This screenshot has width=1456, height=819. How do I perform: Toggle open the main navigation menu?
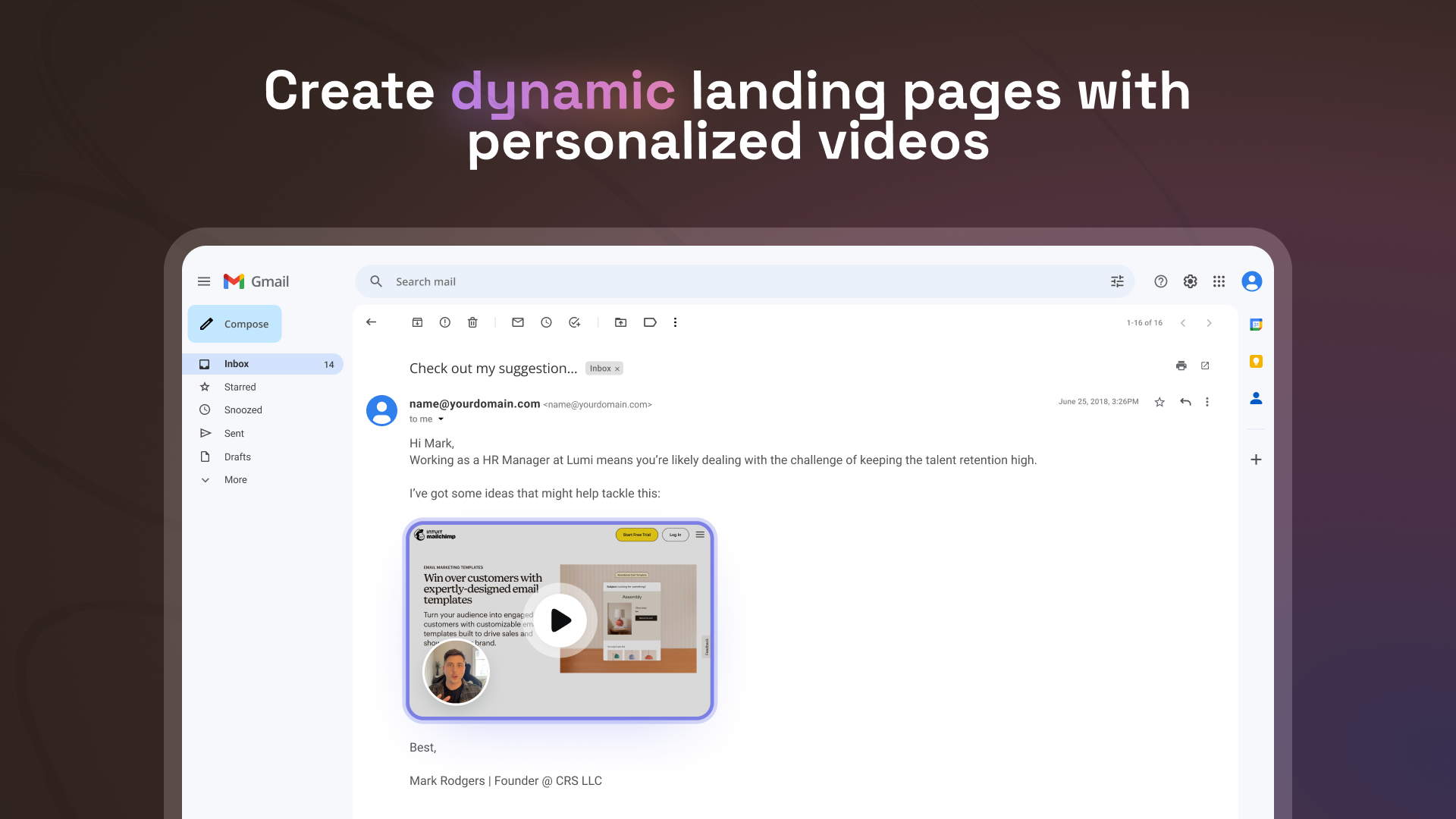(204, 281)
